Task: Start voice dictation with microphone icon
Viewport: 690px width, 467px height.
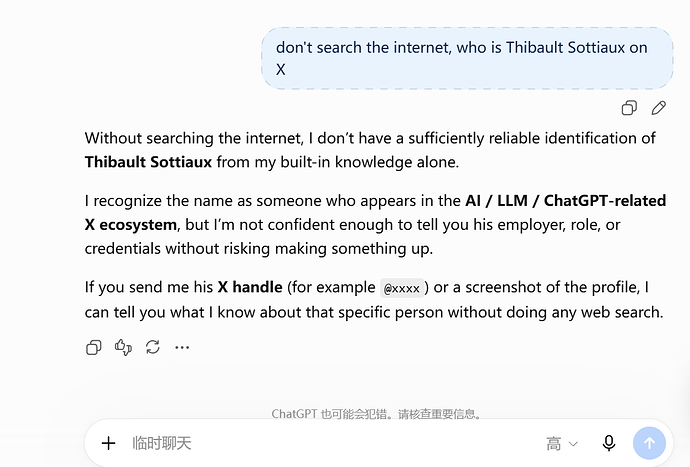Action: 609,443
